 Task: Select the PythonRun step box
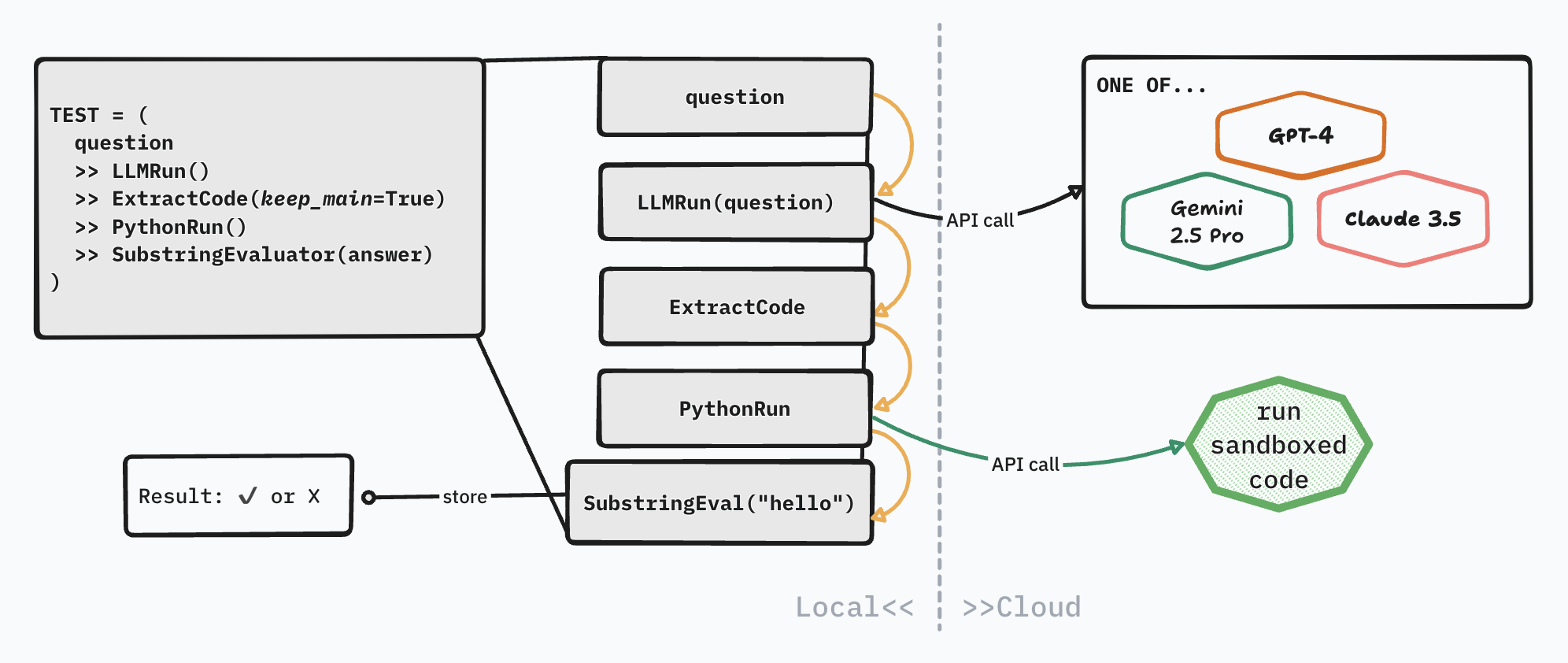734,408
